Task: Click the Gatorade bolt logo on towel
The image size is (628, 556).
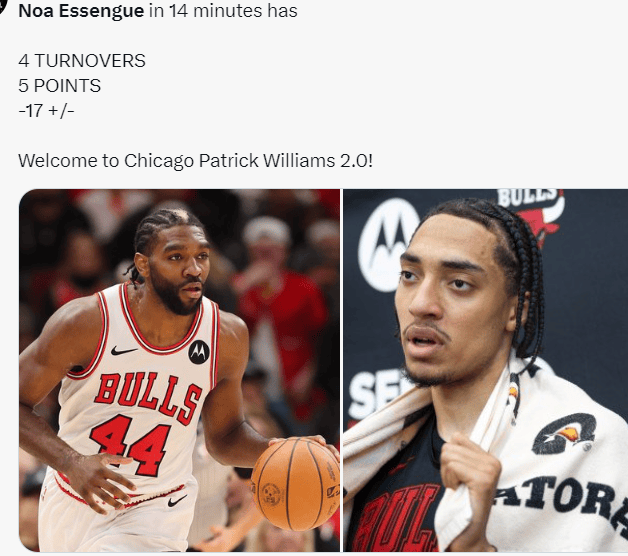Action: [x=564, y=434]
